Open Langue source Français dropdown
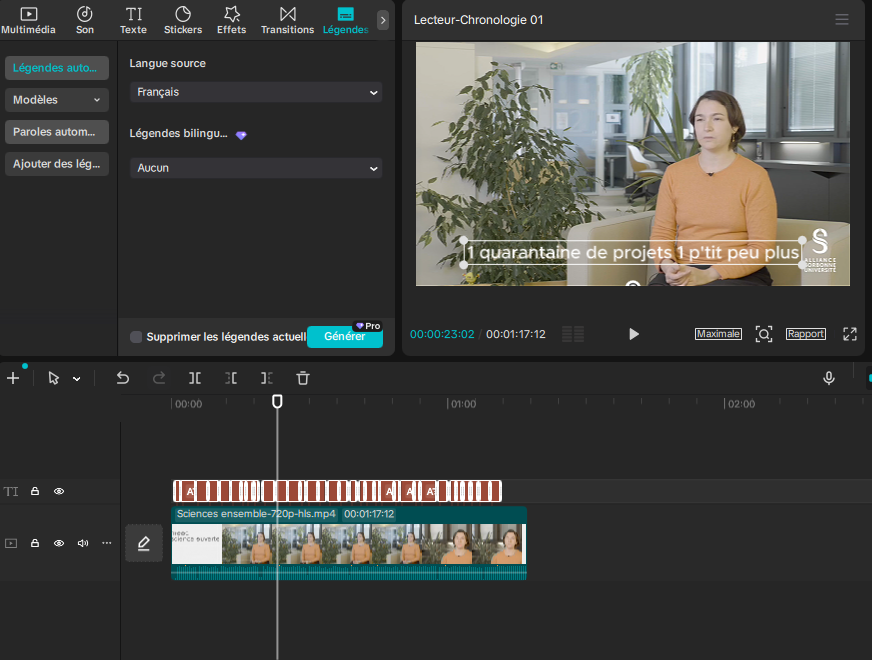The height and width of the screenshot is (660, 872). 256,92
